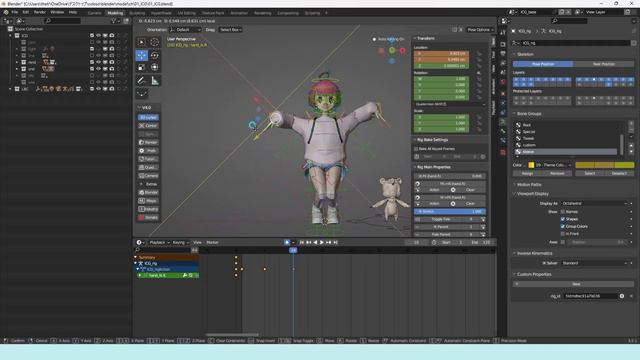Screen dimensions: 640x360
Task: Open the Render properties tab
Action: coord(503,44)
